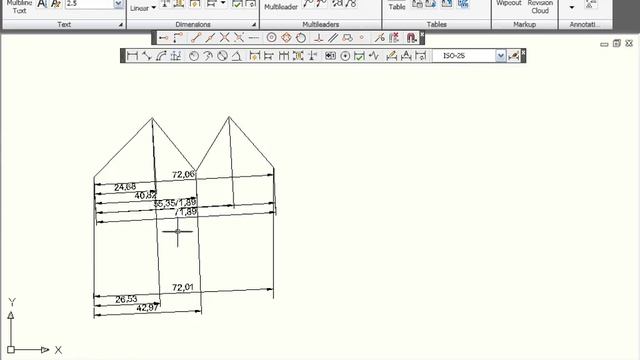
Task: Open Dimension Space tool
Action: tap(298, 56)
